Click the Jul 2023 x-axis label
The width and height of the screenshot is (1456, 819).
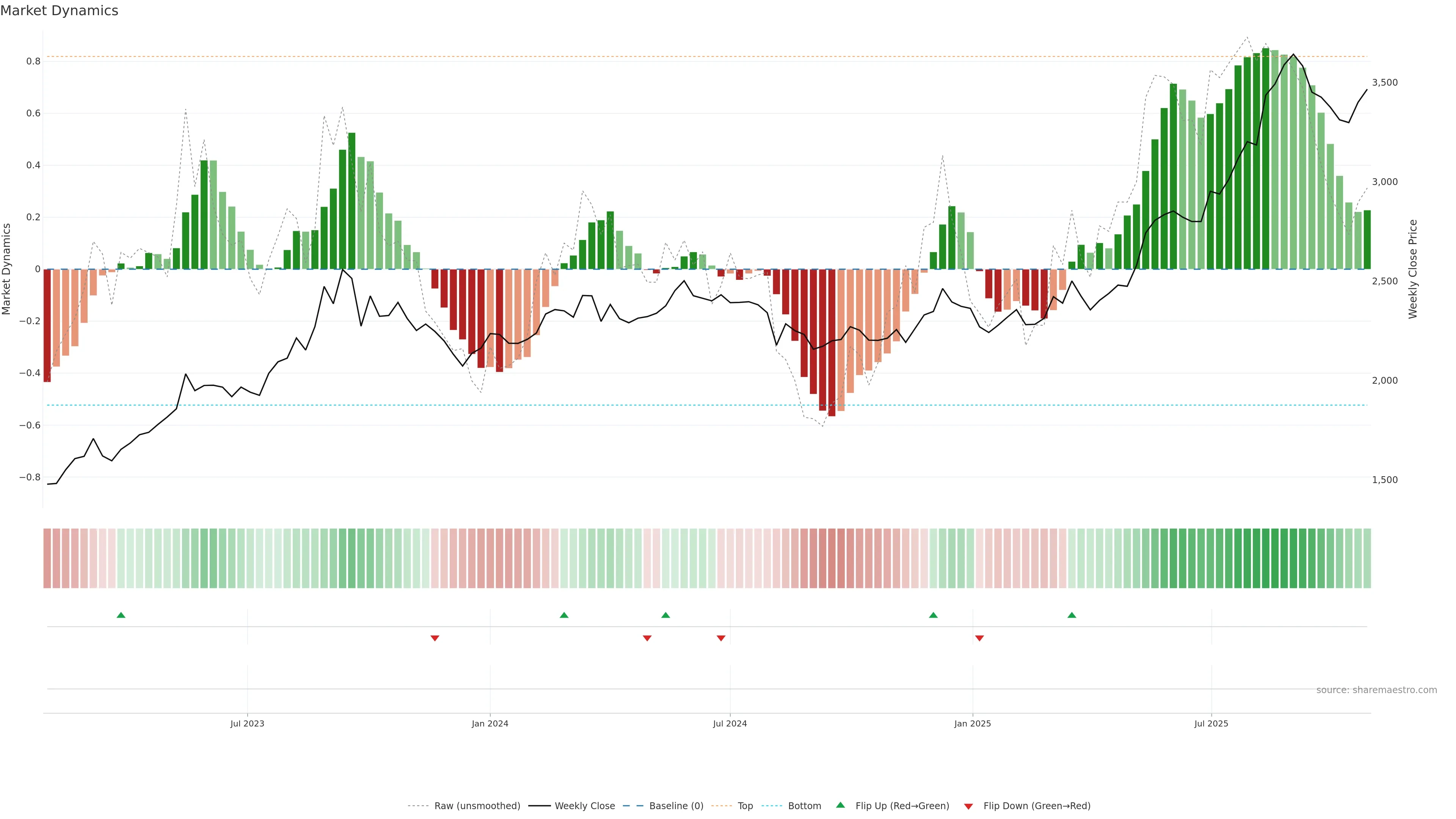(247, 723)
